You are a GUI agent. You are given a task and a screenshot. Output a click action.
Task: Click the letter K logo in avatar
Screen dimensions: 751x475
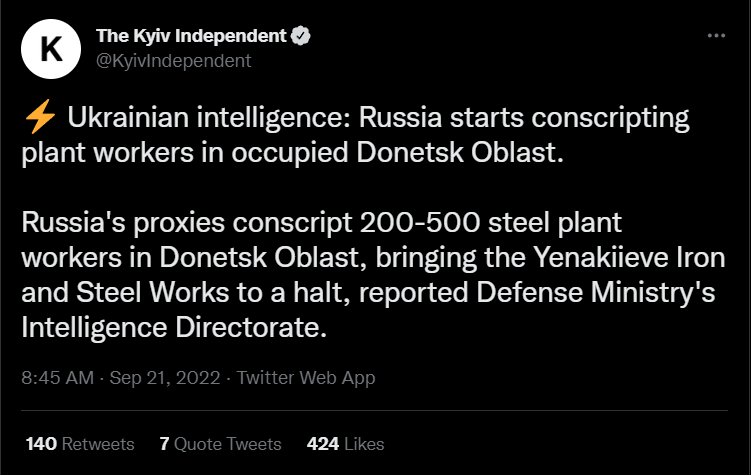(51, 49)
